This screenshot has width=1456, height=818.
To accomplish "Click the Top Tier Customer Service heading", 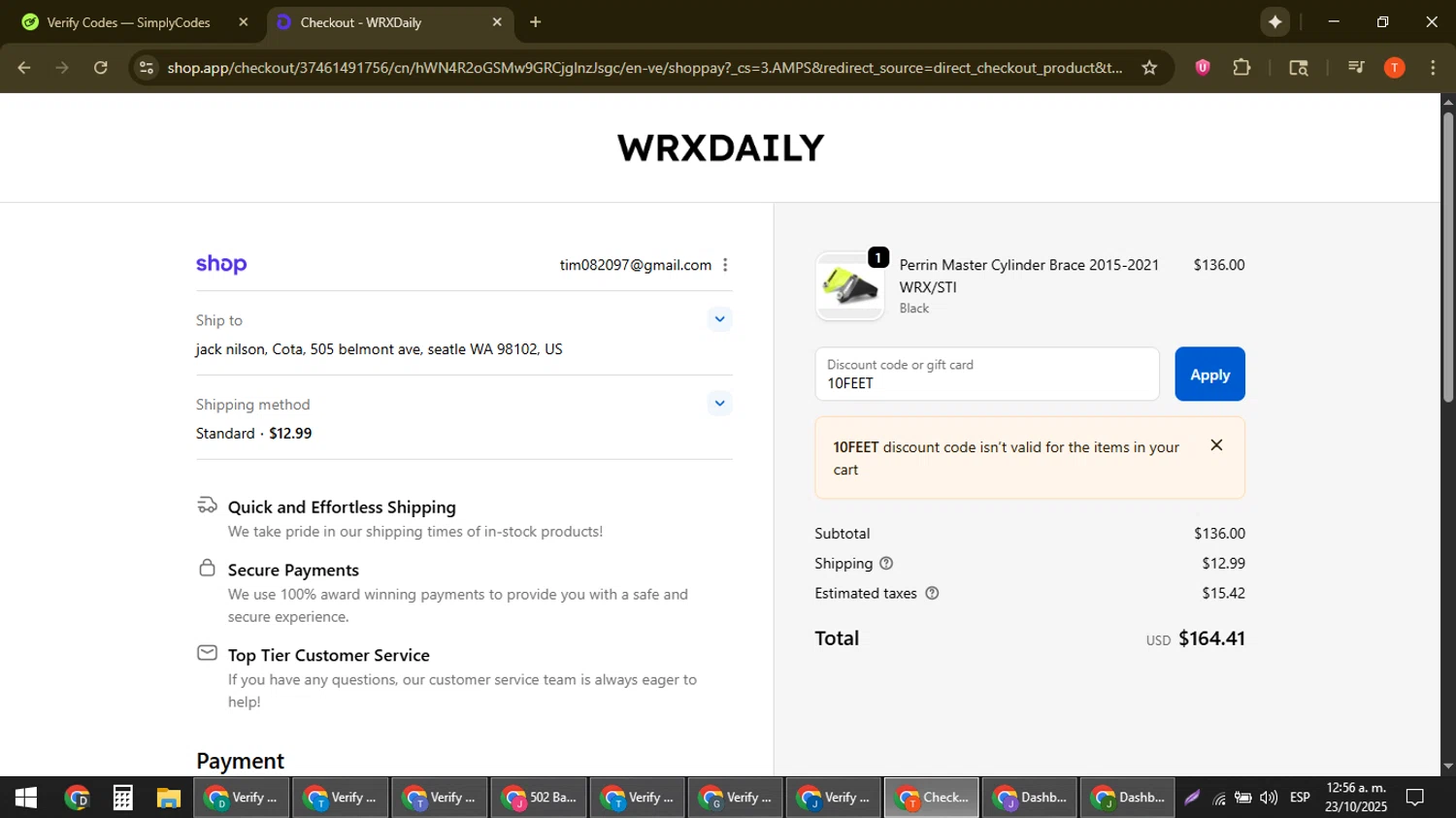I will click(329, 656).
